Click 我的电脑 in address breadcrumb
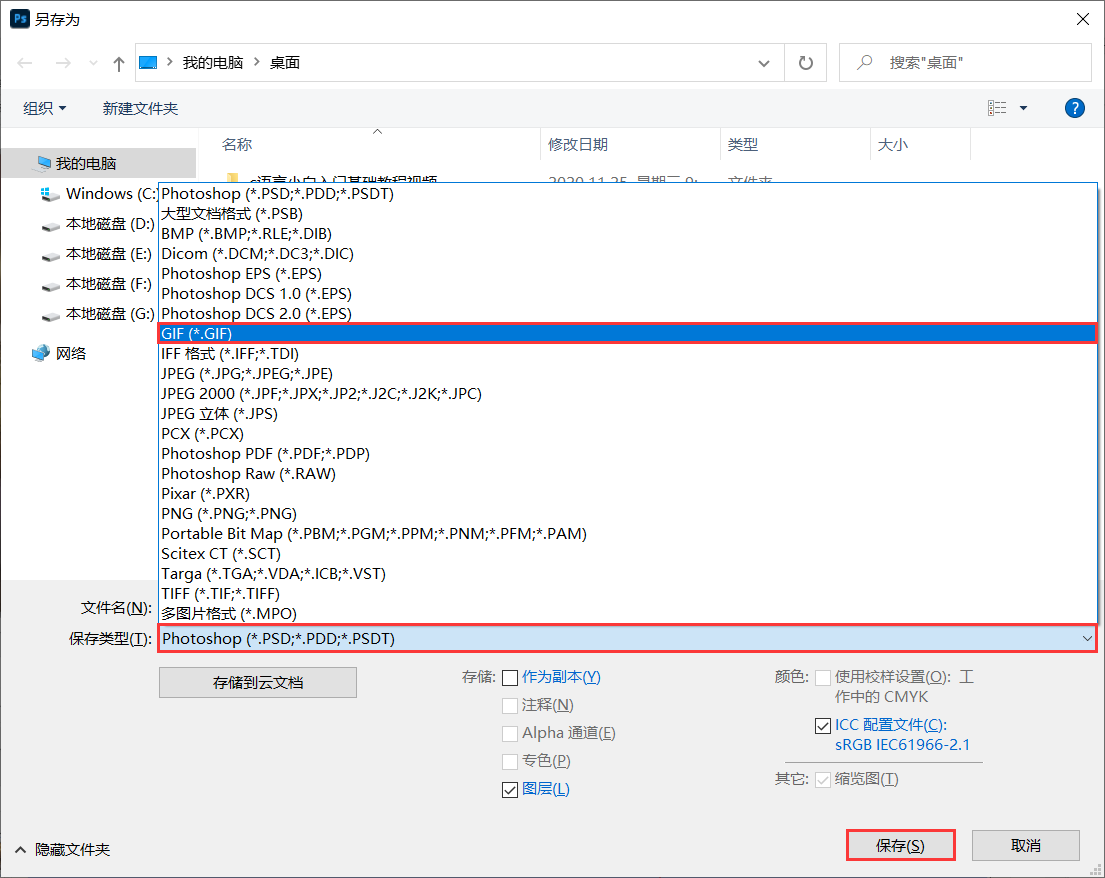1105x878 pixels. point(213,63)
